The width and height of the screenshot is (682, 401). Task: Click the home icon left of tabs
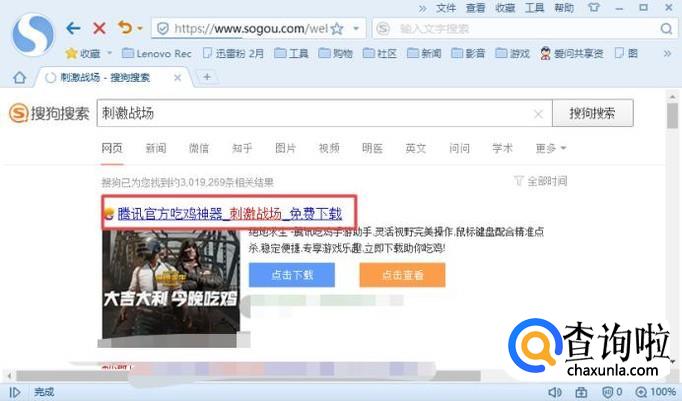click(20, 78)
